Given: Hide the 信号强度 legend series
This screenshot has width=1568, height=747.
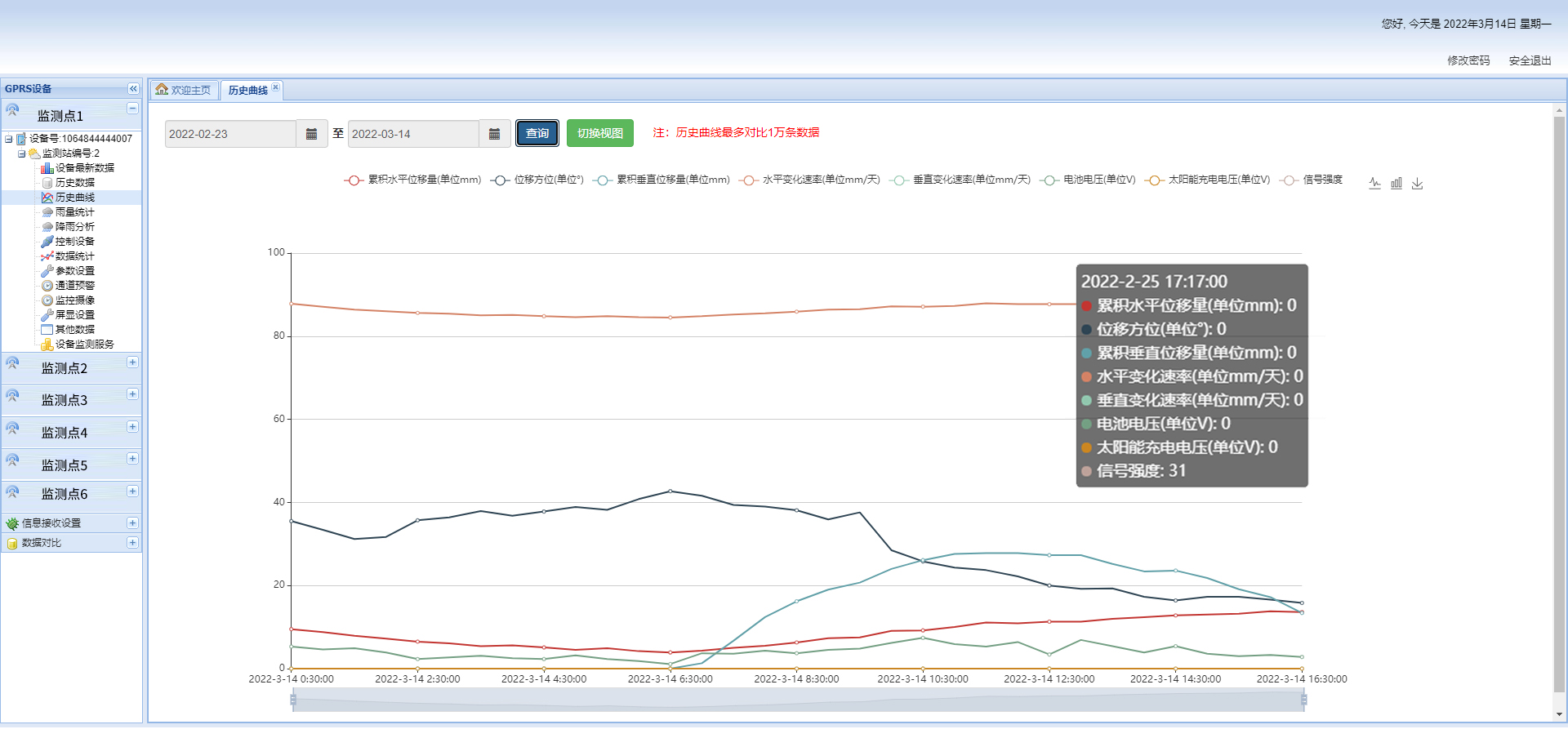Looking at the screenshot, I should [x=1312, y=180].
